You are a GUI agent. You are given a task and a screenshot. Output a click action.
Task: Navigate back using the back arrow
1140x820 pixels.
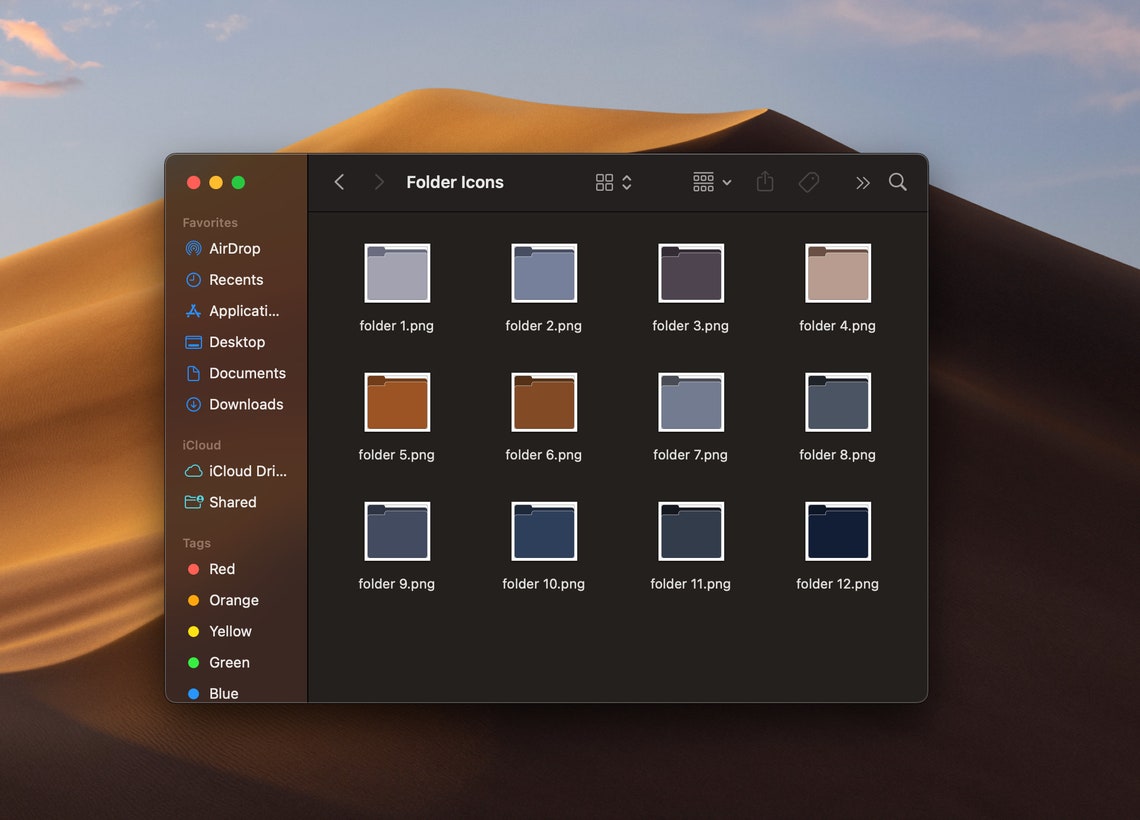click(x=339, y=182)
